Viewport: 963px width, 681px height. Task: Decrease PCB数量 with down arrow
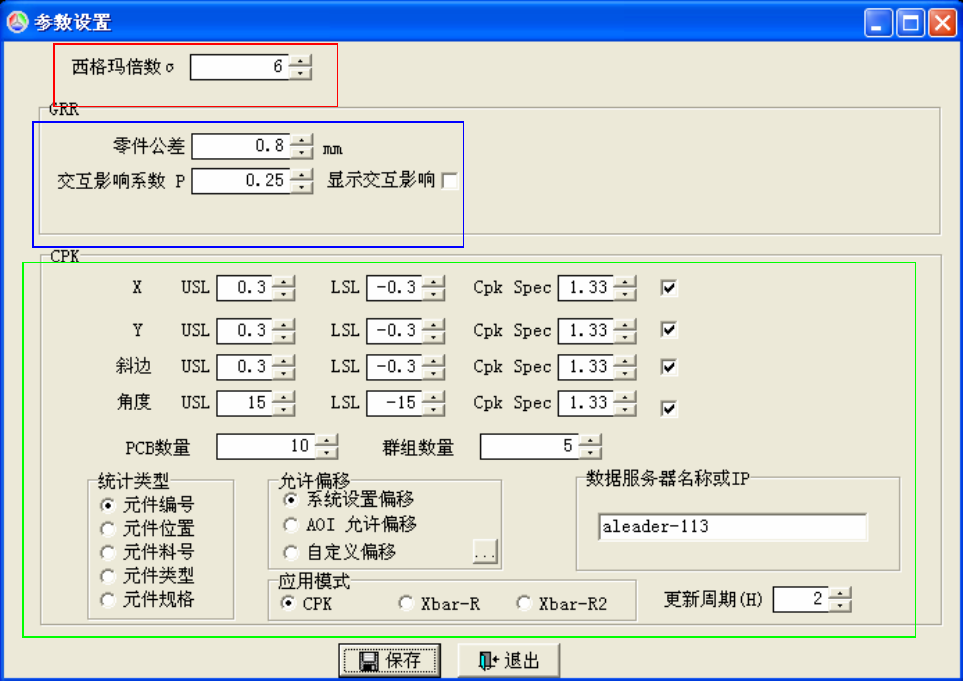pos(327,453)
